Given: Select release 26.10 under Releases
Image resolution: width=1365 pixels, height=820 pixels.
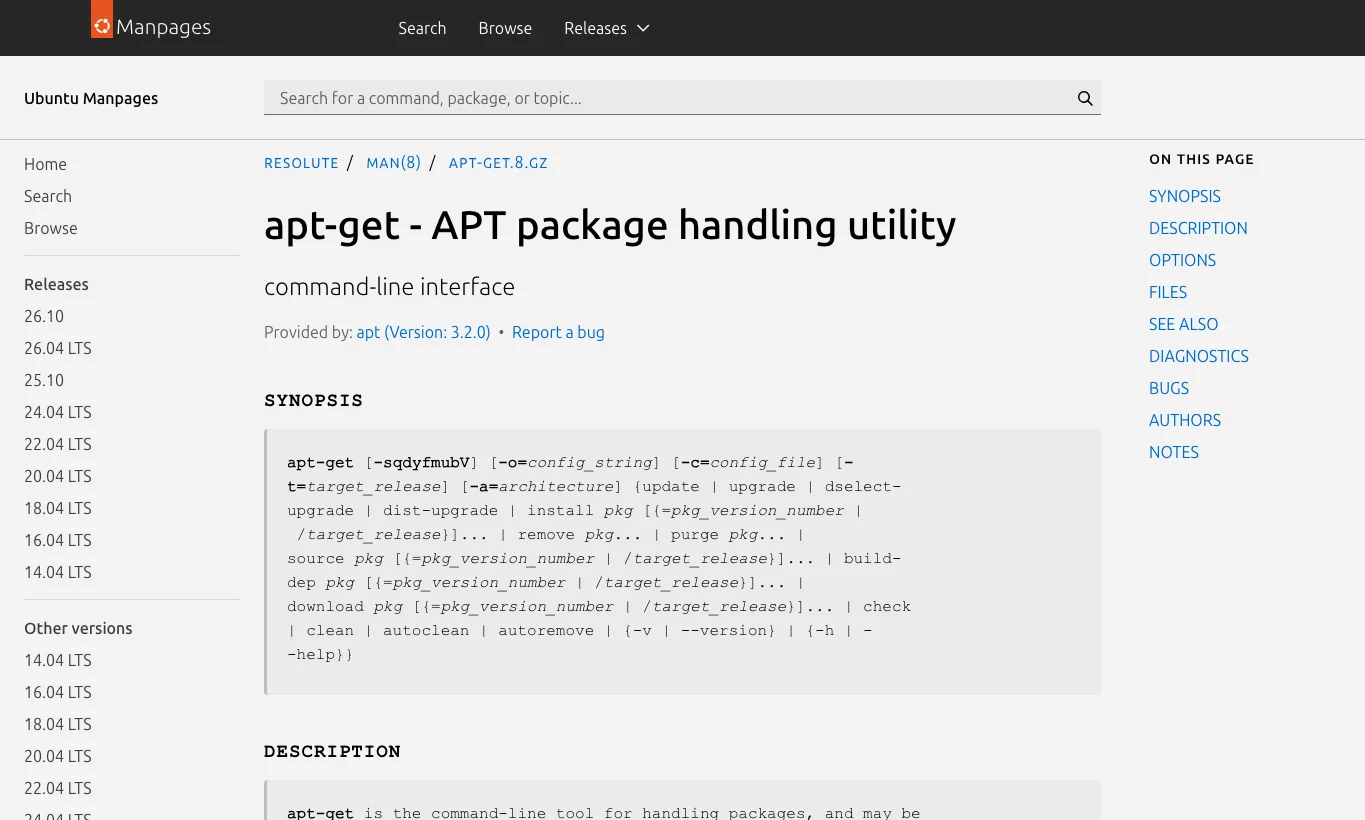Looking at the screenshot, I should tap(44, 316).
